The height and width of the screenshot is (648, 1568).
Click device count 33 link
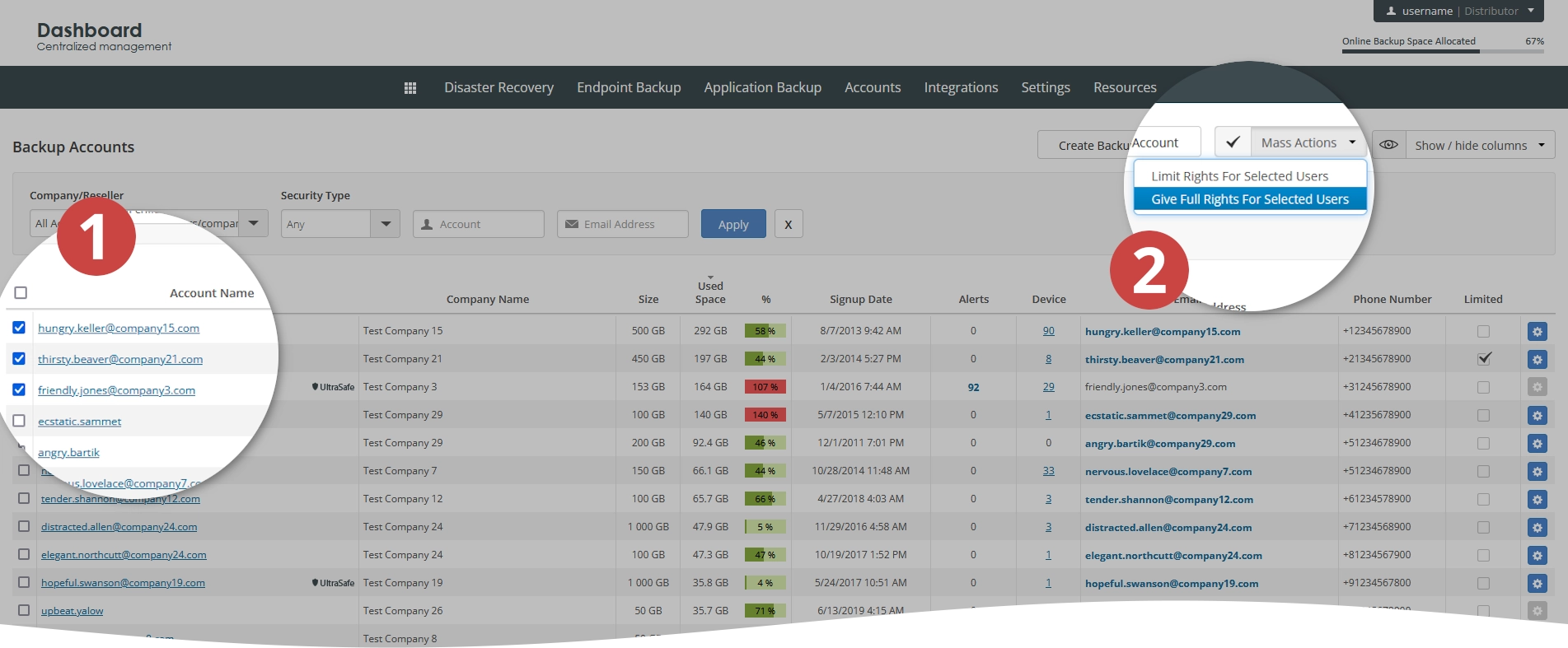click(1048, 471)
